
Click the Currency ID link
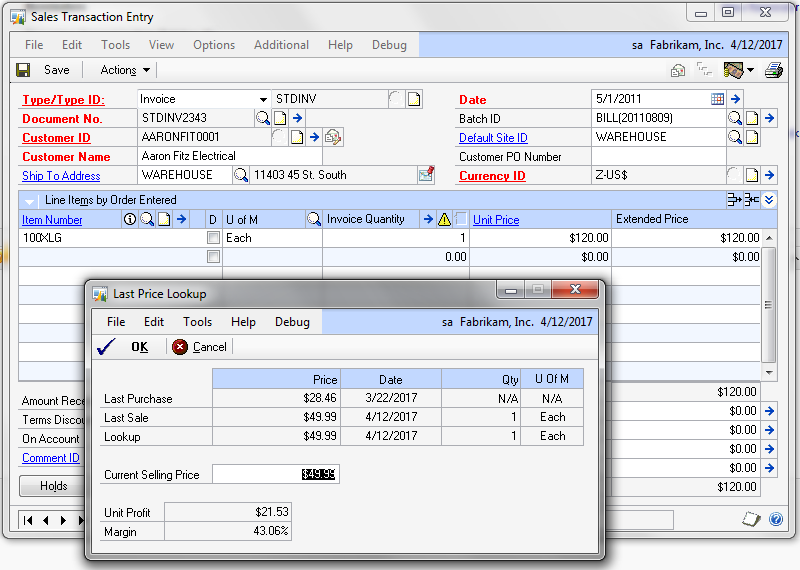(x=492, y=176)
